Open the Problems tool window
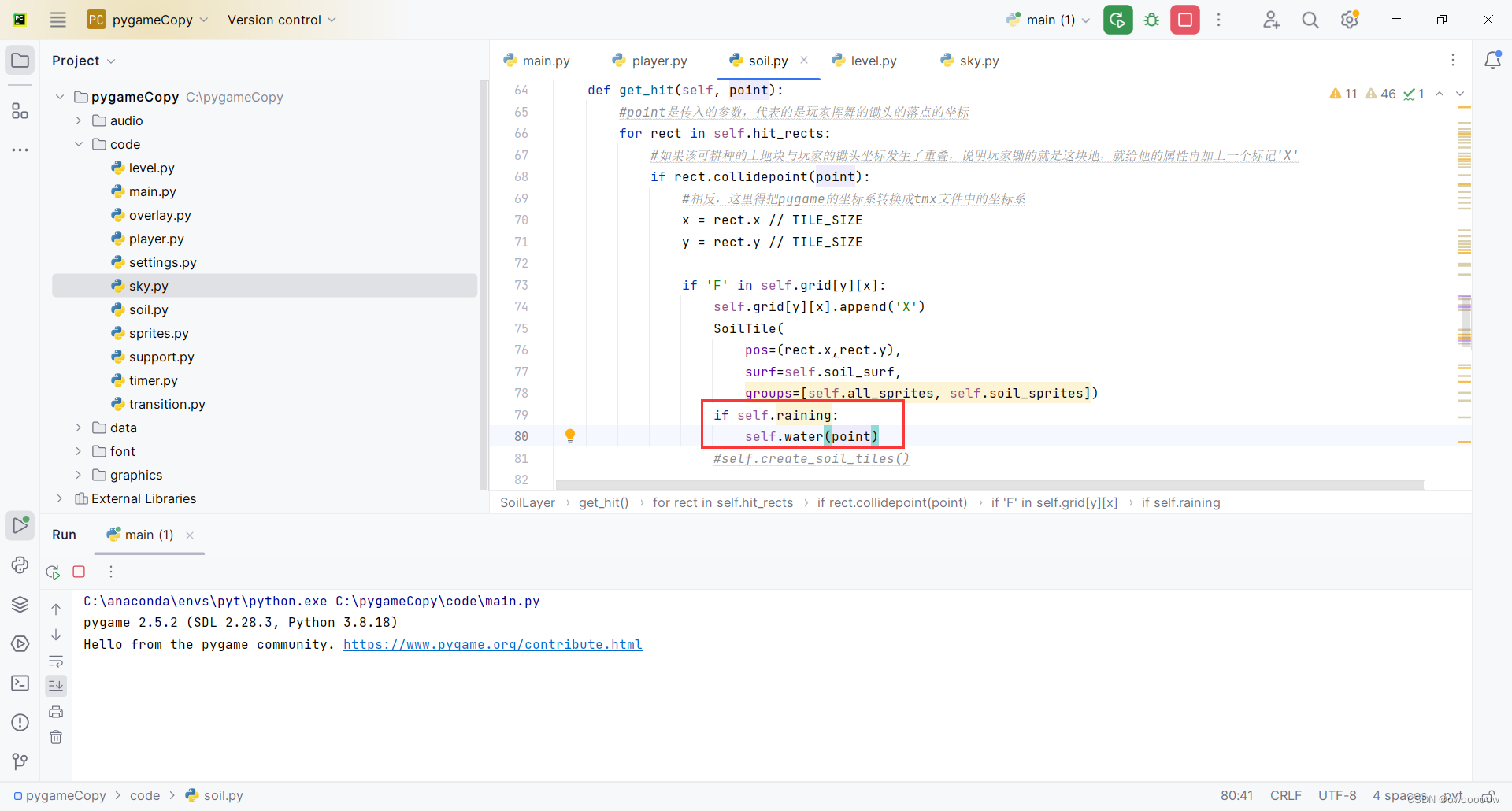The width and height of the screenshot is (1512, 811). point(20,722)
